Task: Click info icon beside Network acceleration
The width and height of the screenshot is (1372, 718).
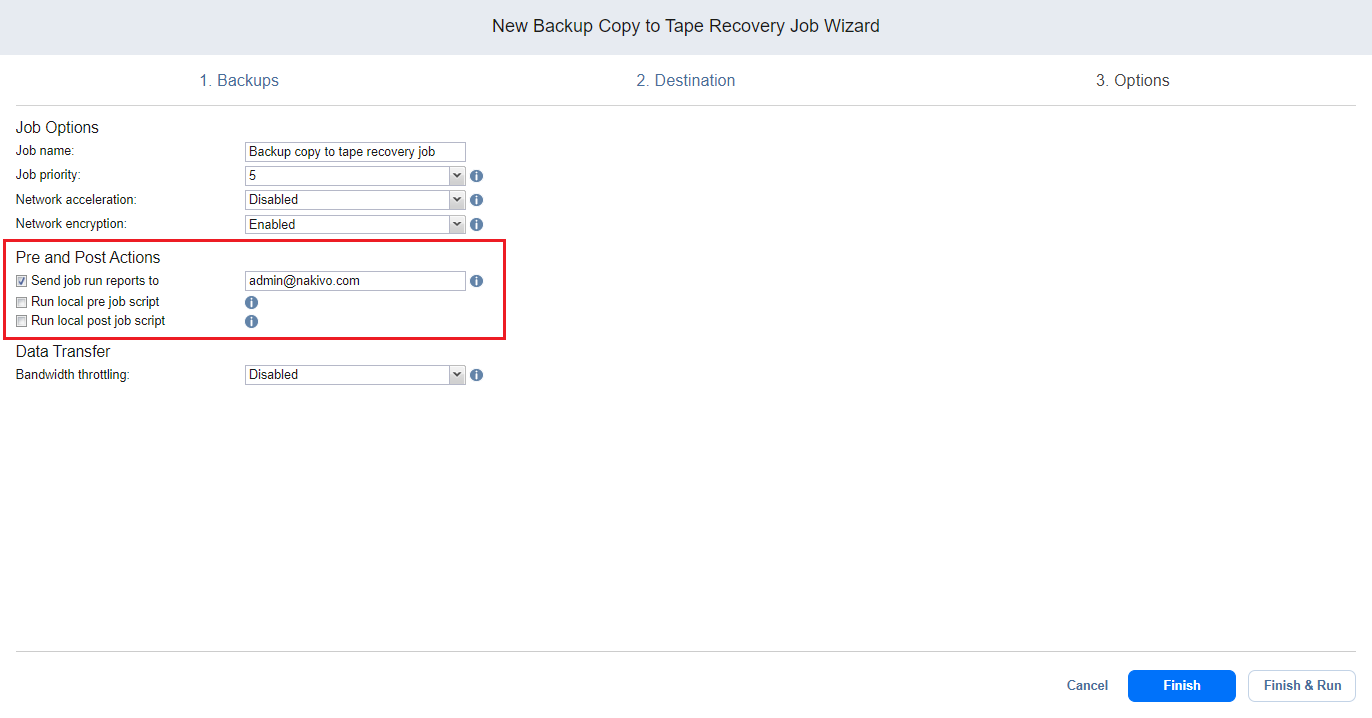Action: coord(477,200)
